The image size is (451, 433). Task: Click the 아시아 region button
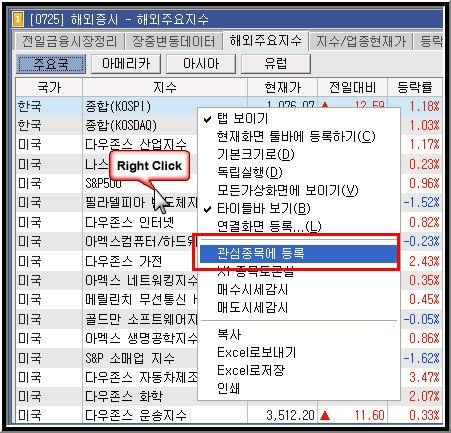pos(201,64)
